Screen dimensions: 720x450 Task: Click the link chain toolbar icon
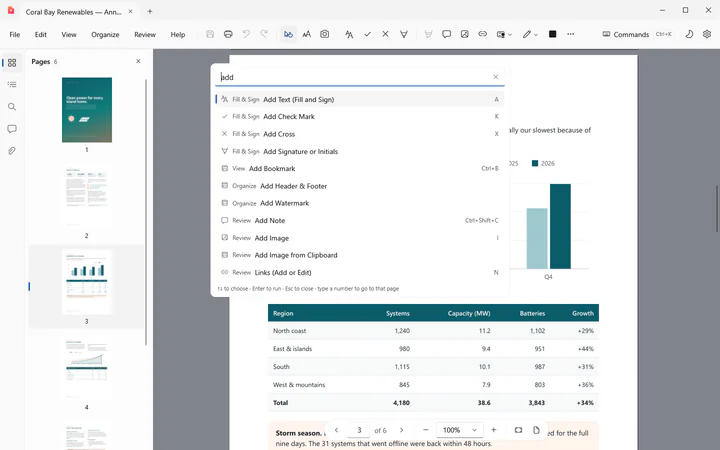click(x=483, y=34)
